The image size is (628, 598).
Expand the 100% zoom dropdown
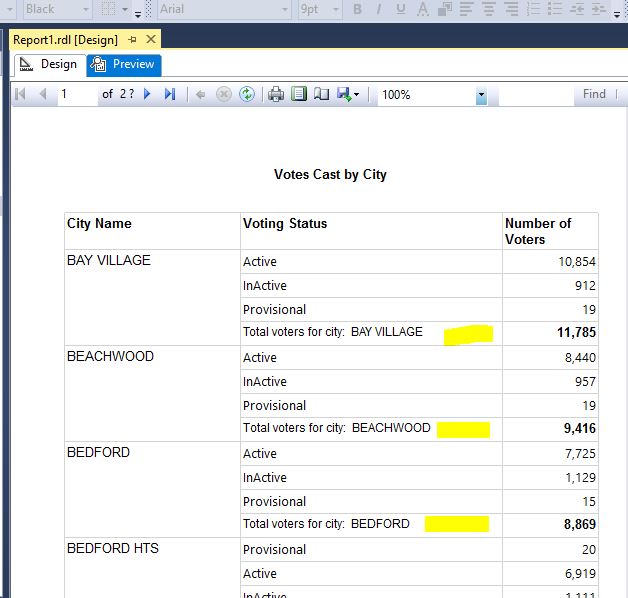click(x=481, y=95)
